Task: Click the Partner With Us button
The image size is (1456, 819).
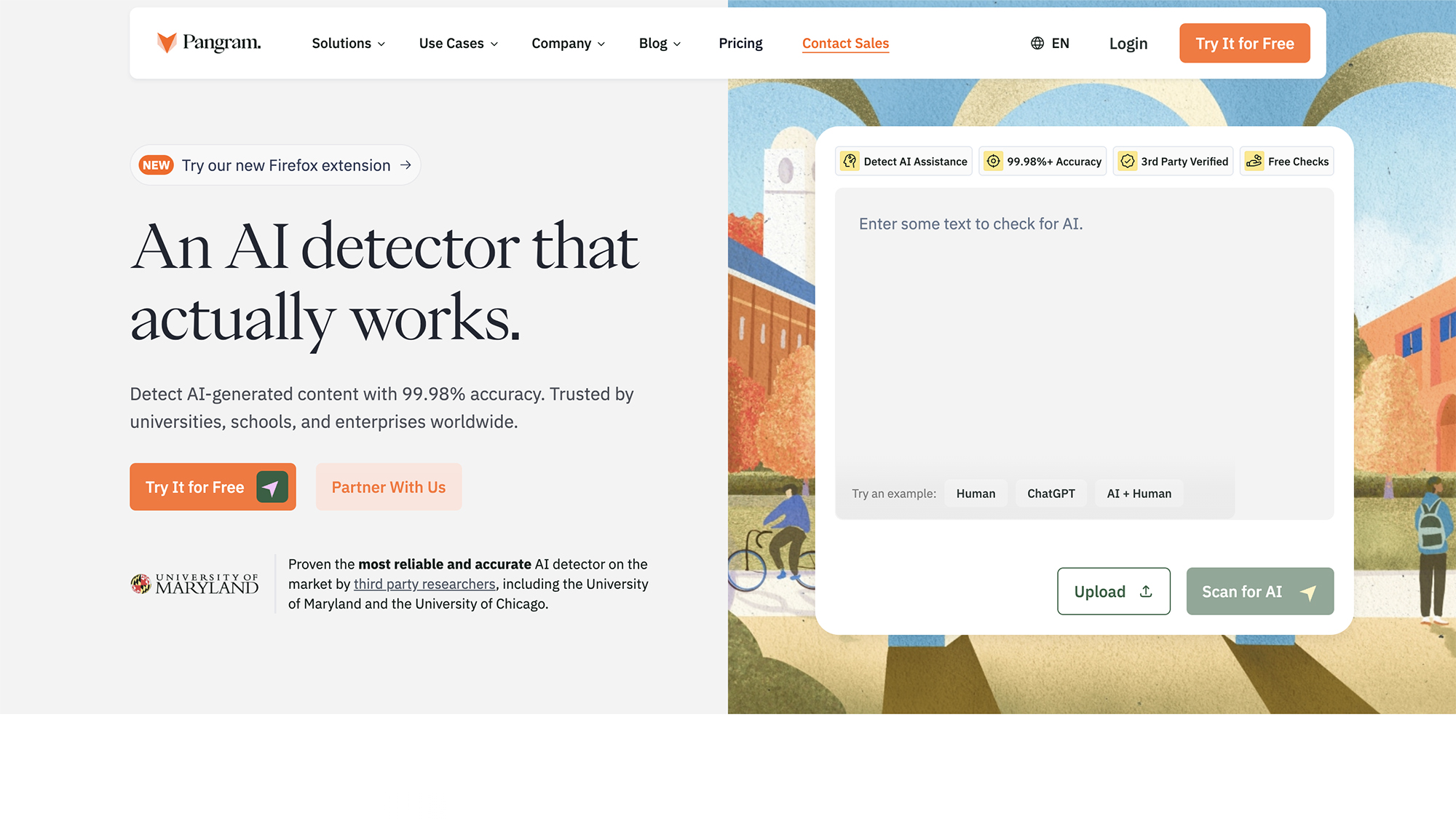Action: pyautogui.click(x=389, y=486)
